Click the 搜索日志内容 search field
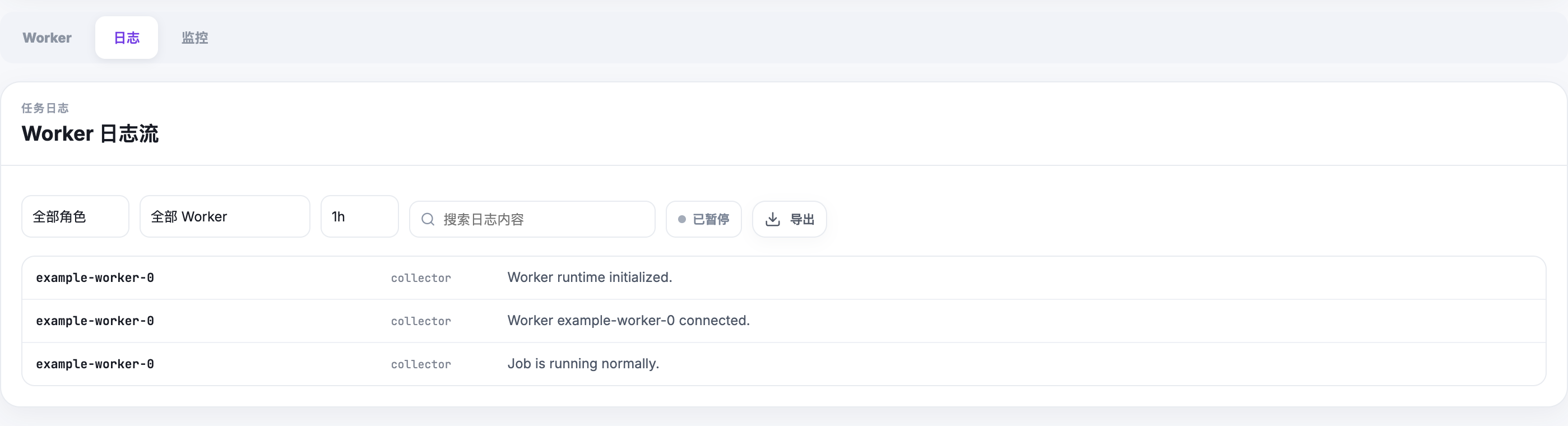Viewport: 1568px width, 426px height. (x=532, y=219)
